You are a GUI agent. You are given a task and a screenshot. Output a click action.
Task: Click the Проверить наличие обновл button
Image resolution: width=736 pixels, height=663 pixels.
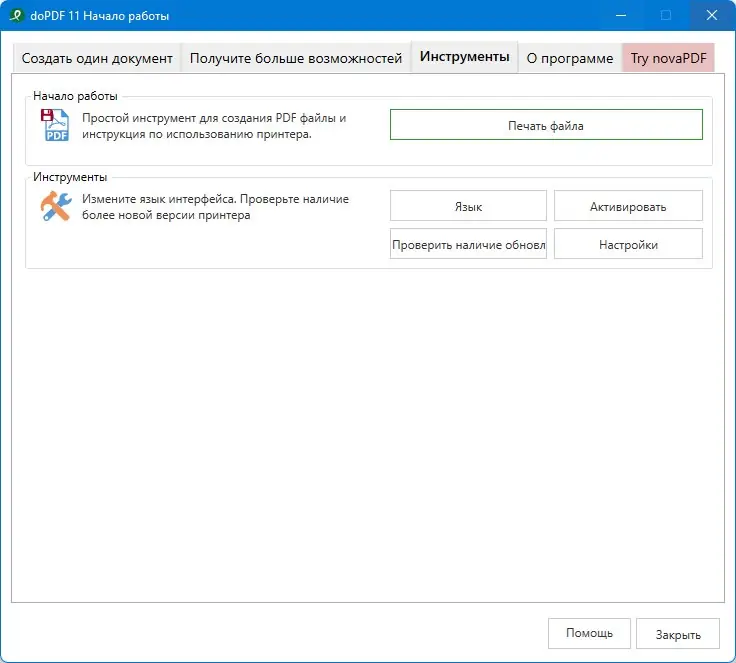468,244
